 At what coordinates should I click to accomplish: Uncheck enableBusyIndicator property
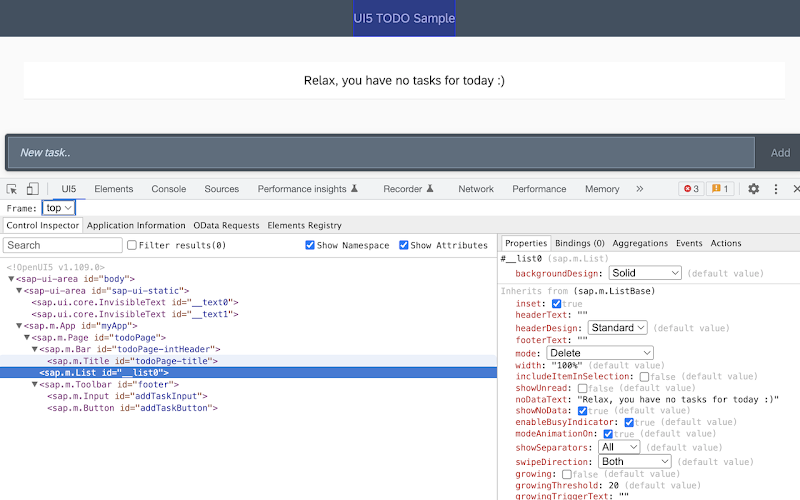coord(629,422)
